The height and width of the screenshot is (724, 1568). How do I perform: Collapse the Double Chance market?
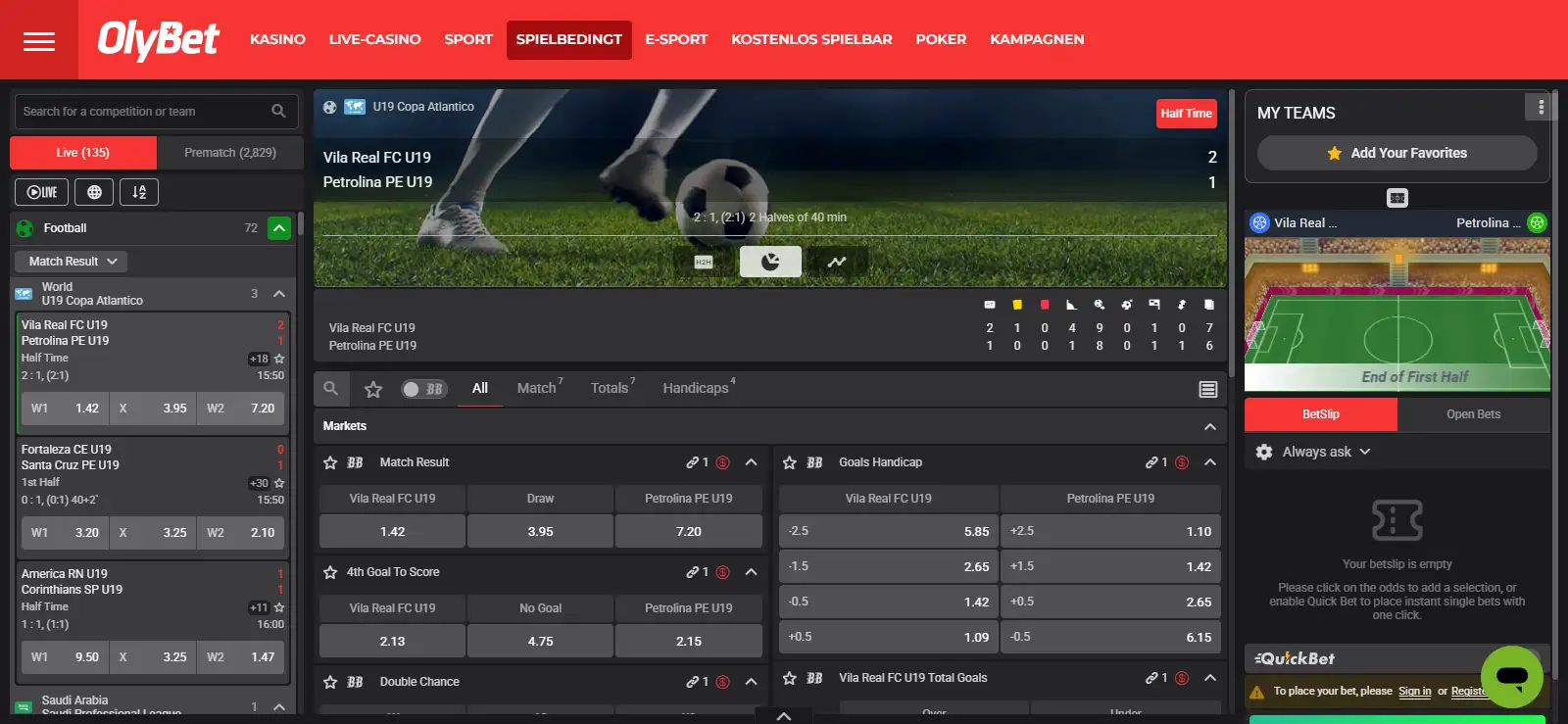coord(751,682)
